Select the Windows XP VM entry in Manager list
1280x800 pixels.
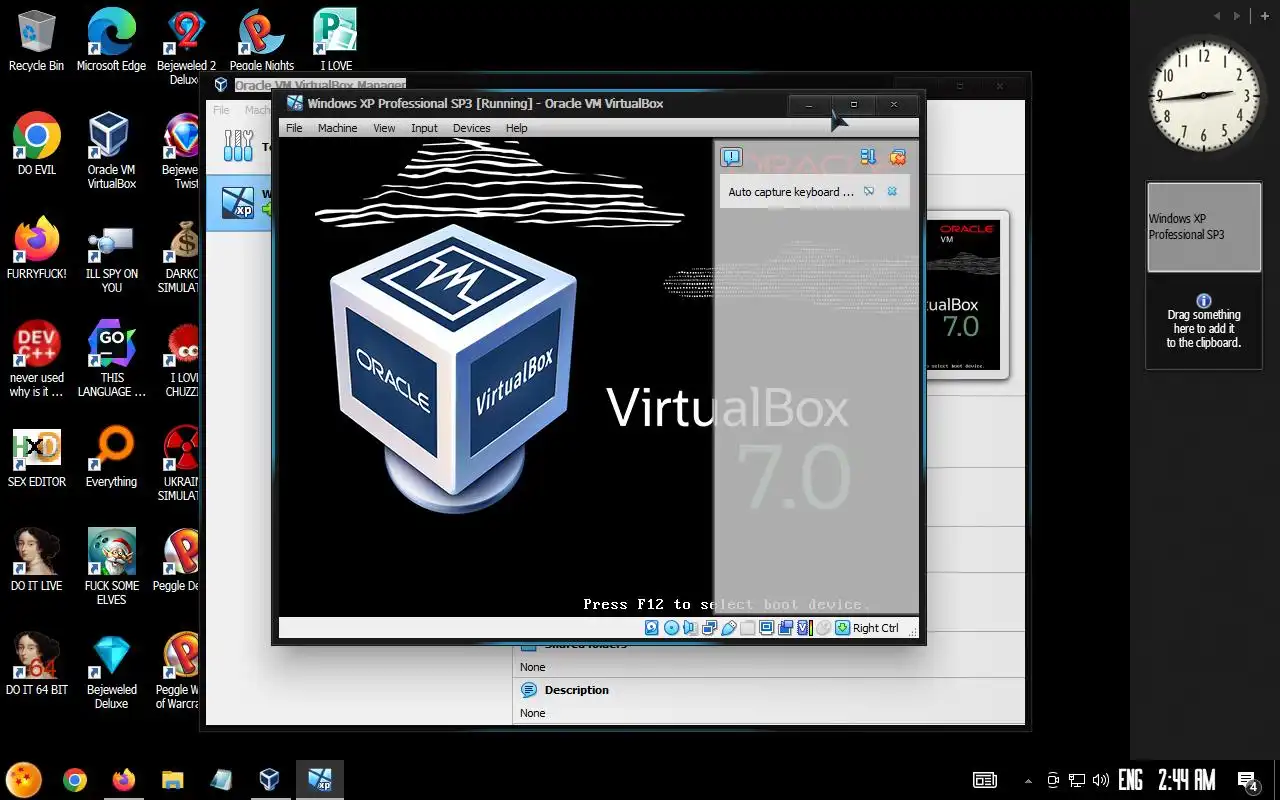[x=238, y=203]
